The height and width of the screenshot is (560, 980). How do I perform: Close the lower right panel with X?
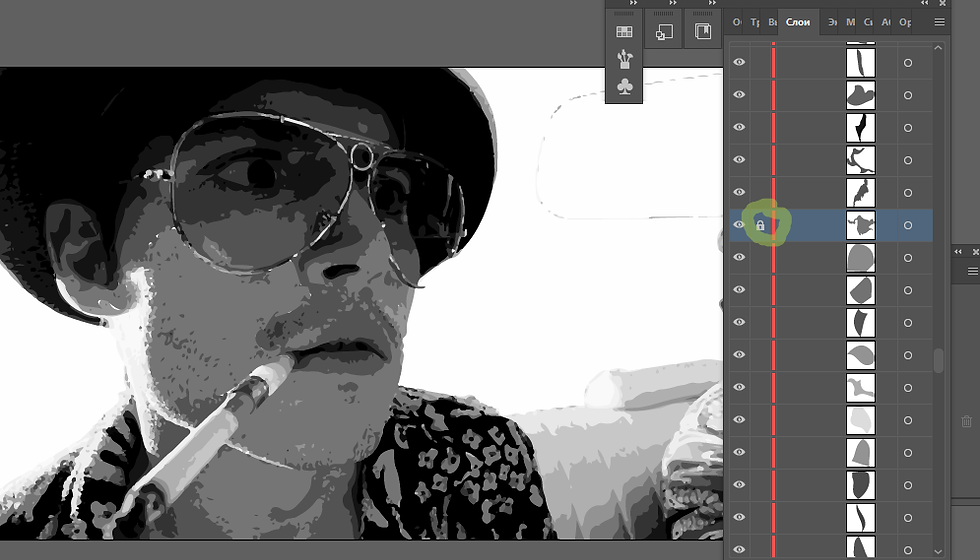pyautogui.click(x=976, y=251)
